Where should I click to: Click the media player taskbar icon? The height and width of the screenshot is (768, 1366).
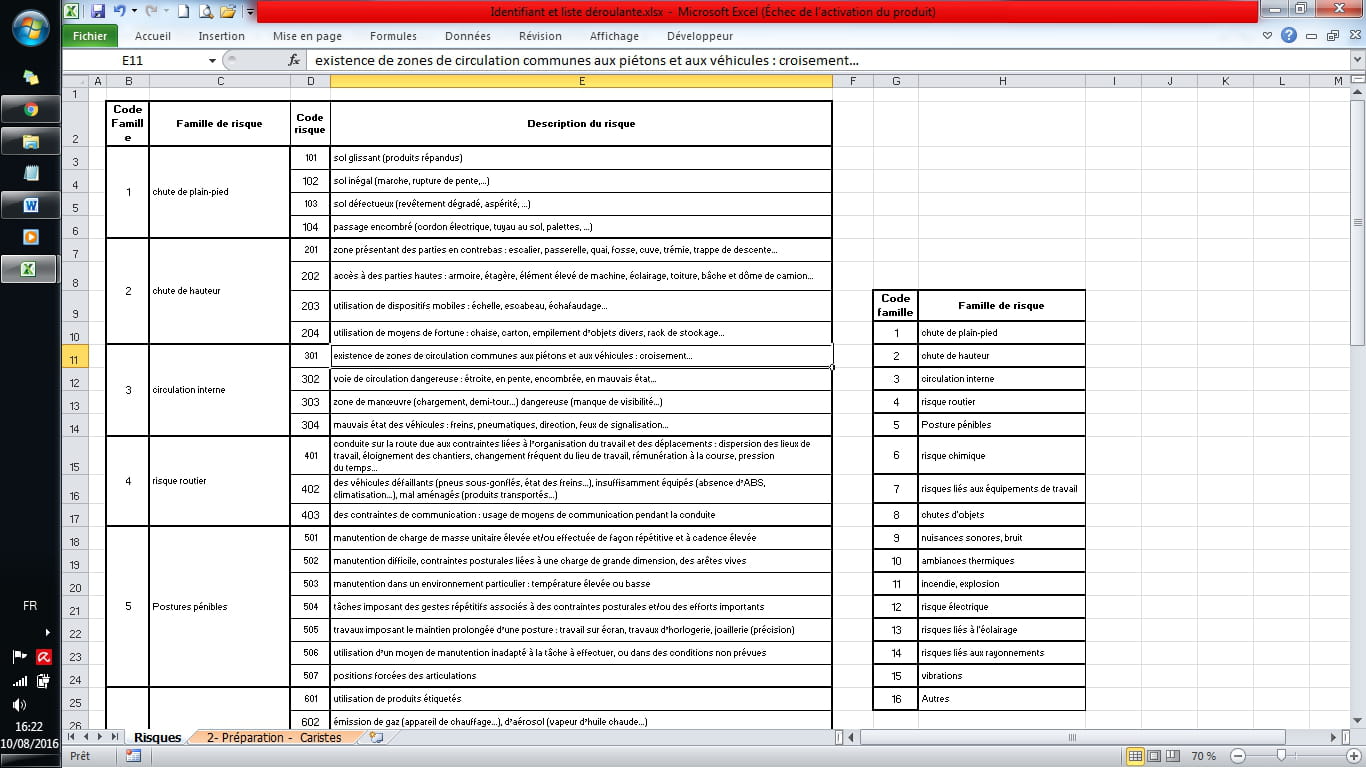point(30,237)
